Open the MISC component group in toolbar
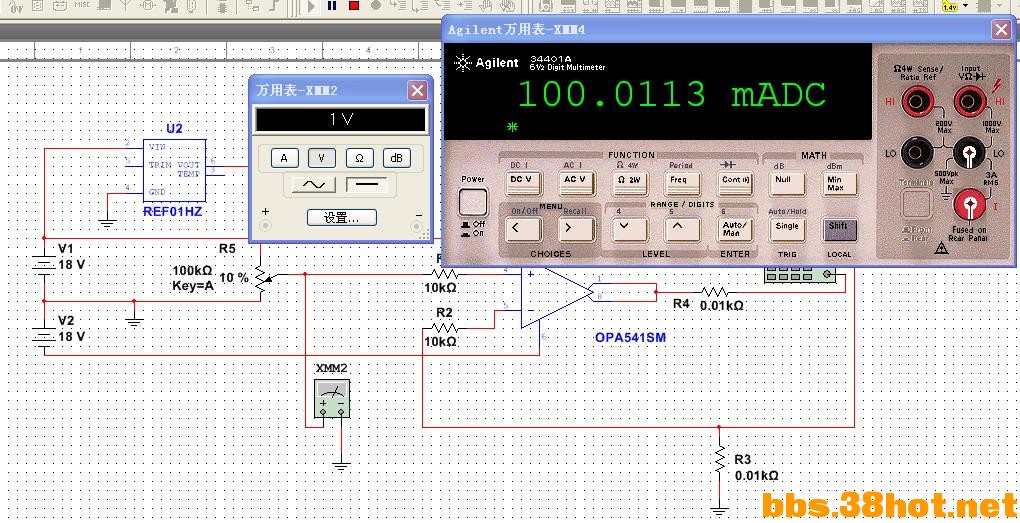 83,5
